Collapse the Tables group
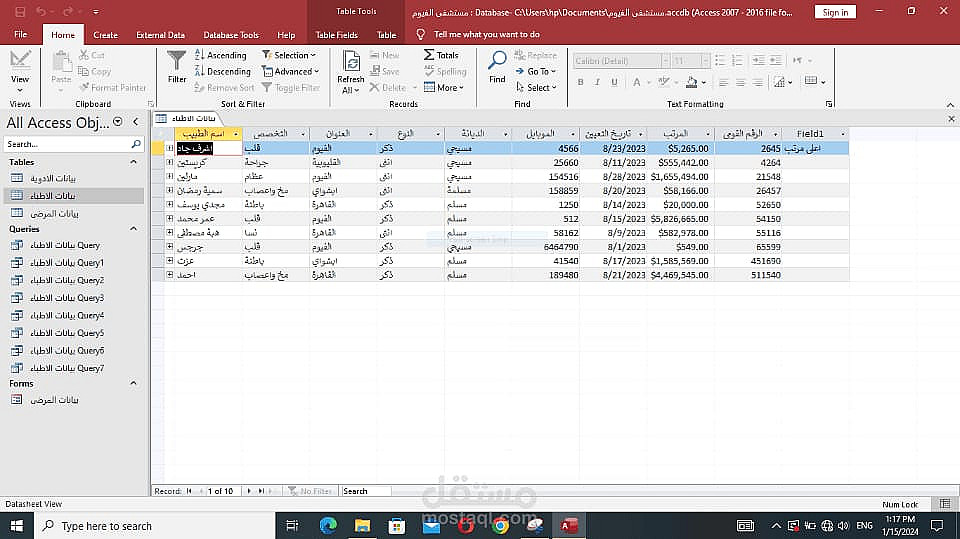The height and width of the screenshot is (539, 960). [133, 162]
